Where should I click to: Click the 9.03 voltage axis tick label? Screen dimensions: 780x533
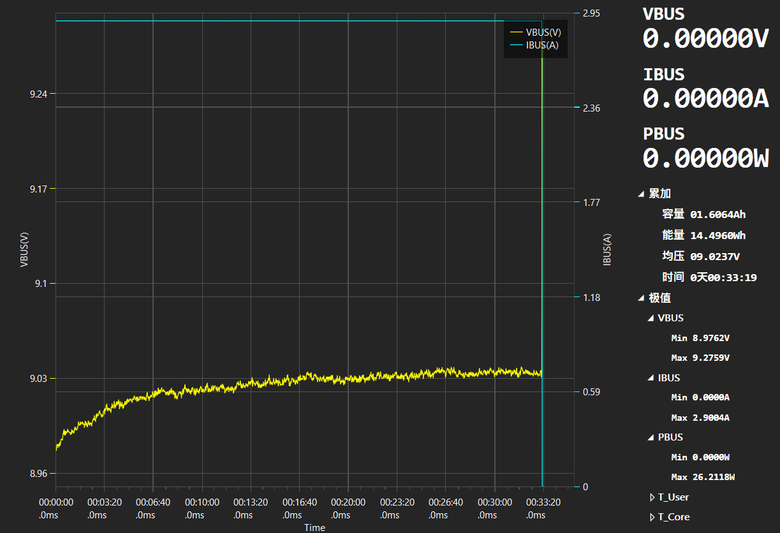39,379
